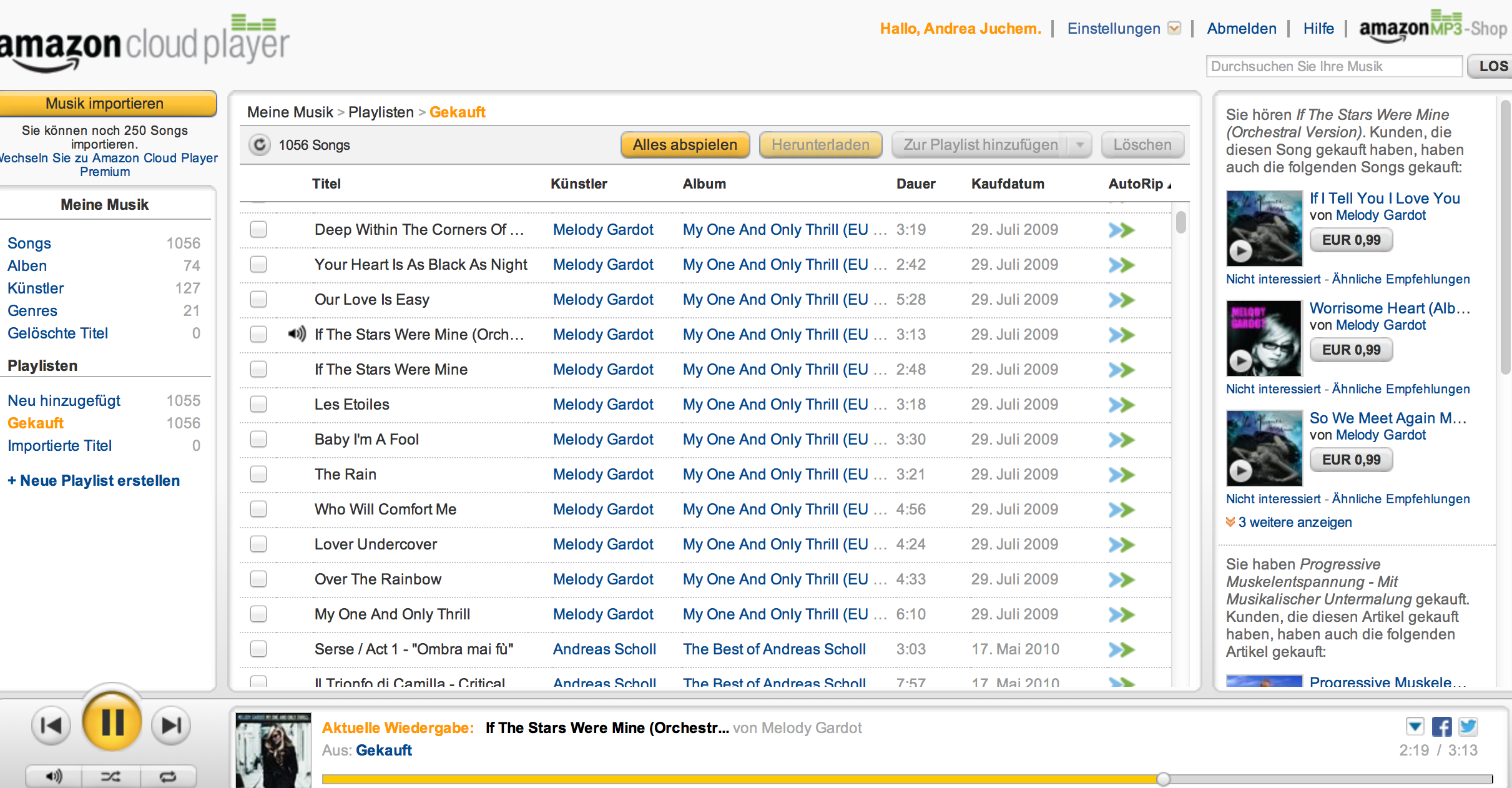This screenshot has height=788, width=1512.
Task: Click AutoRip arrow for Our Love Is Easy
Action: tap(1121, 300)
